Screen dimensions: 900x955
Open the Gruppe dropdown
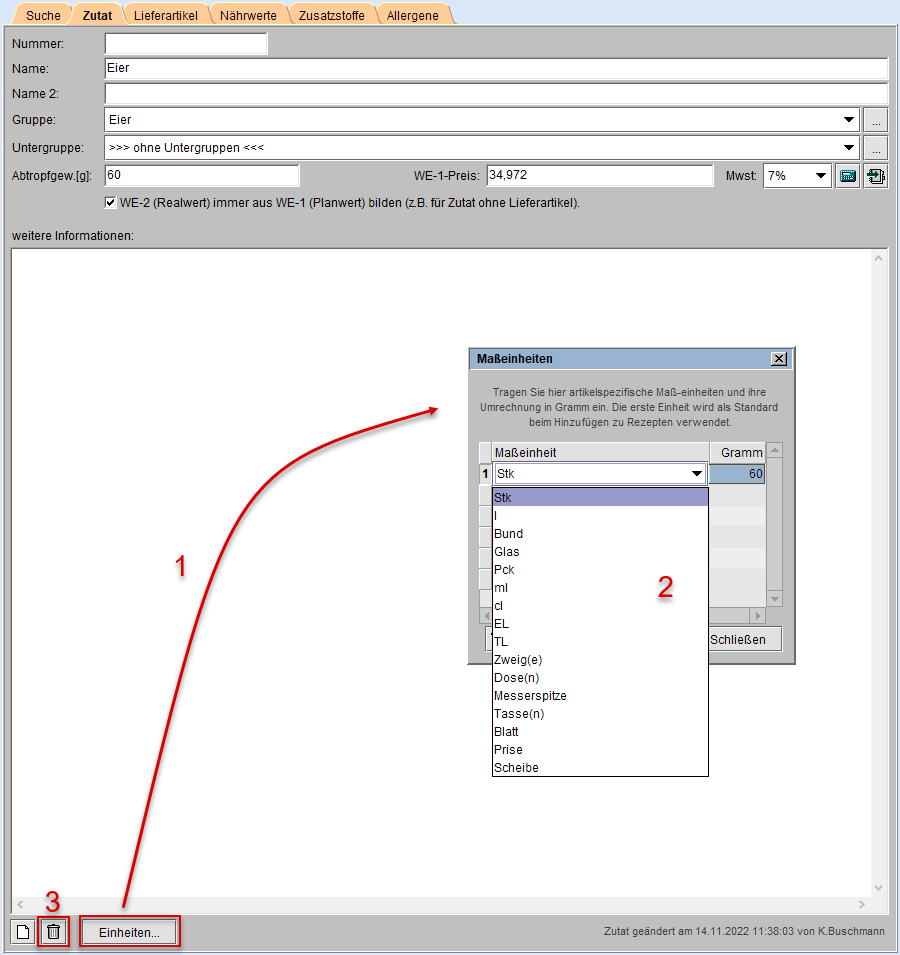coord(848,119)
